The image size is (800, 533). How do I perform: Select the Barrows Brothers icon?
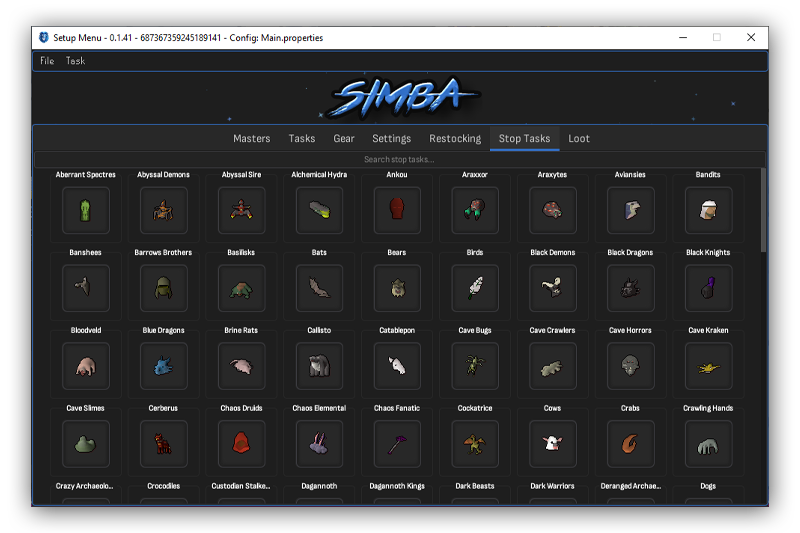coord(163,288)
